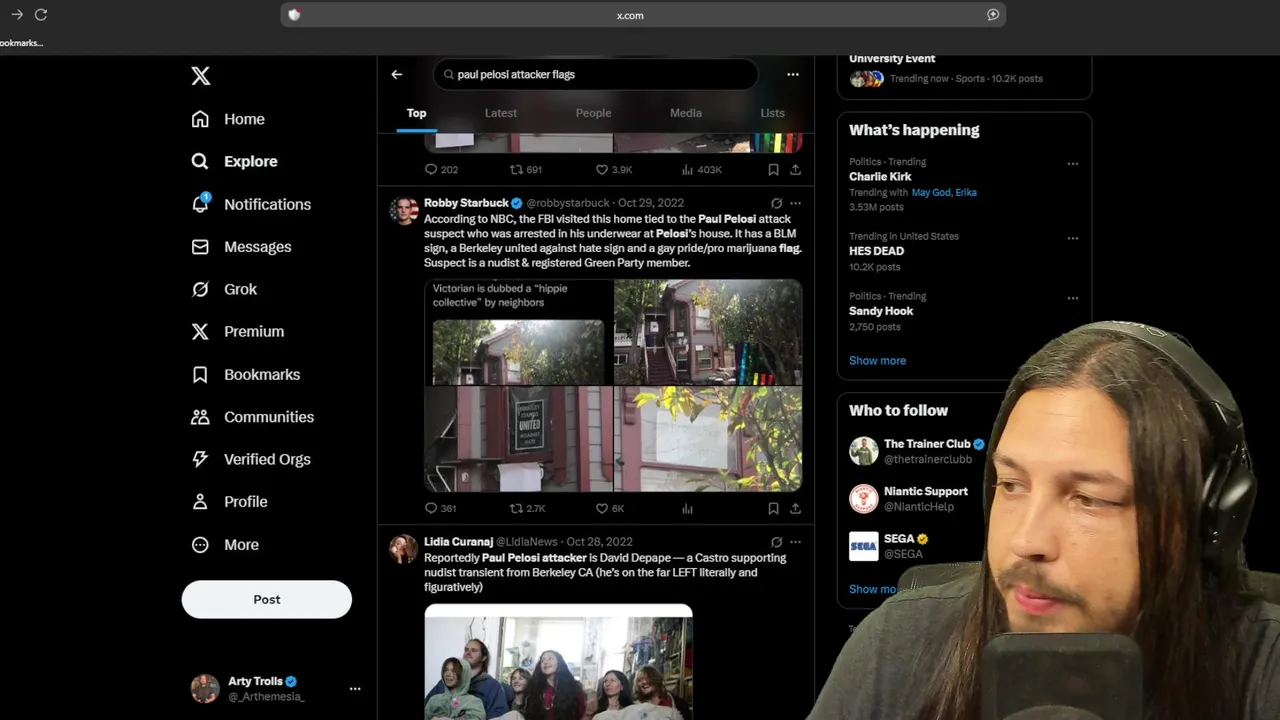Click the x.com address bar

[x=642, y=15]
